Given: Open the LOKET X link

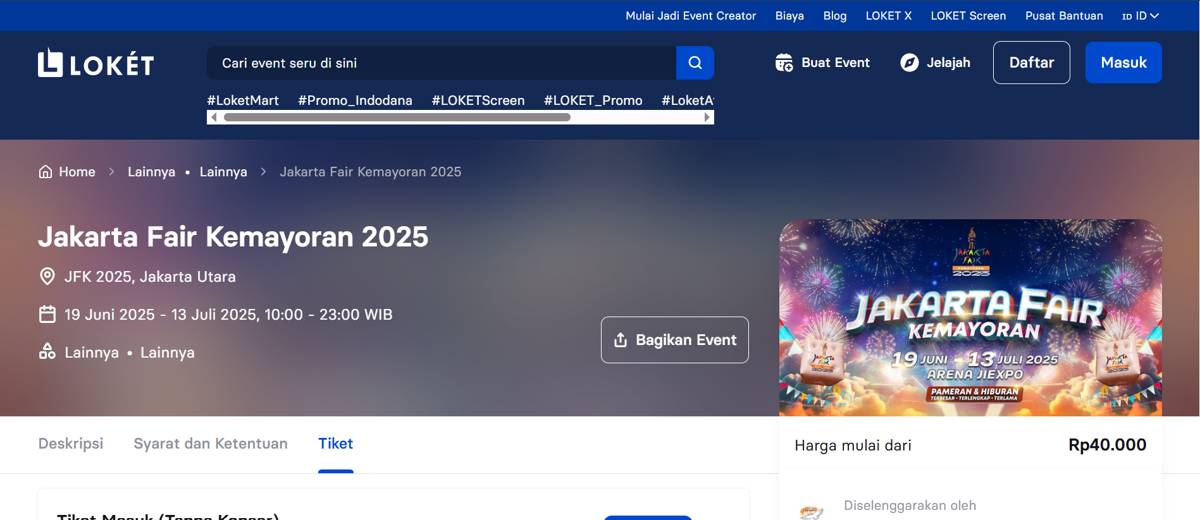Looking at the screenshot, I should coord(889,16).
